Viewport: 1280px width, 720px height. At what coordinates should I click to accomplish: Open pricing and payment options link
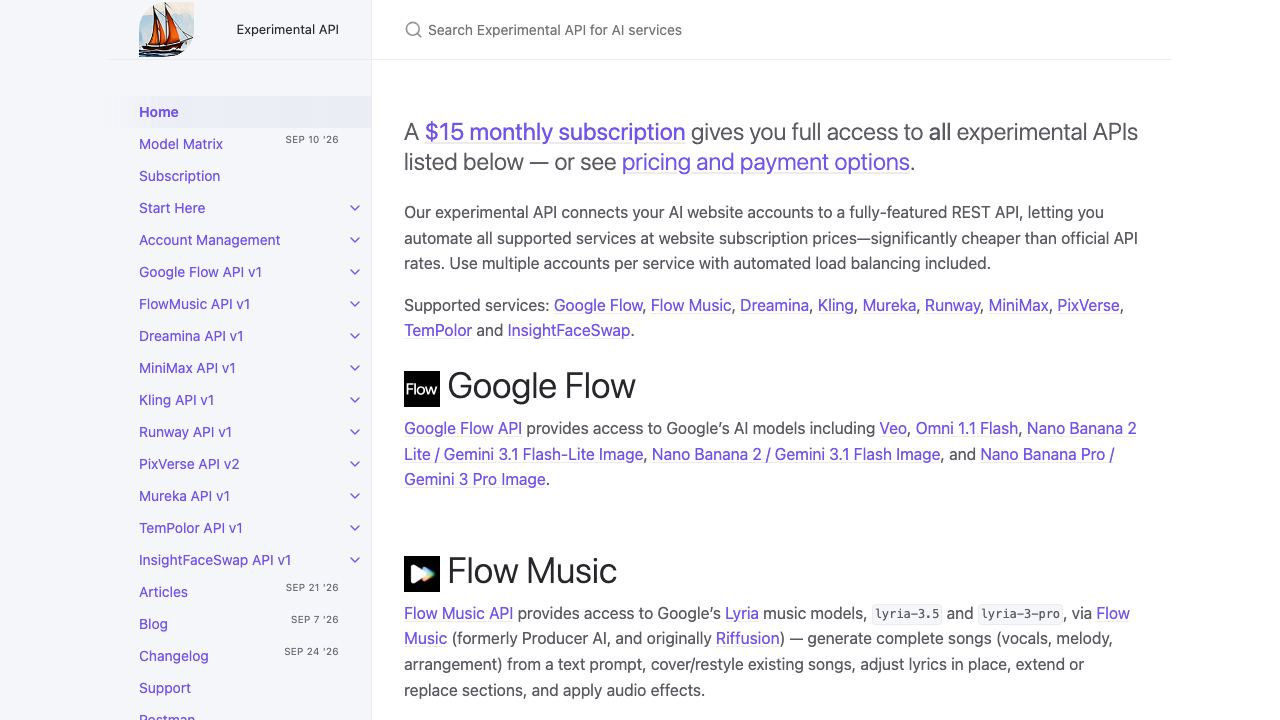pos(766,162)
